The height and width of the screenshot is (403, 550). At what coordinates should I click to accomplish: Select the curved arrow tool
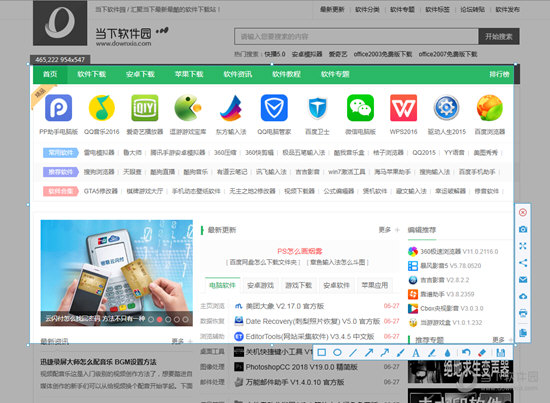click(384, 352)
